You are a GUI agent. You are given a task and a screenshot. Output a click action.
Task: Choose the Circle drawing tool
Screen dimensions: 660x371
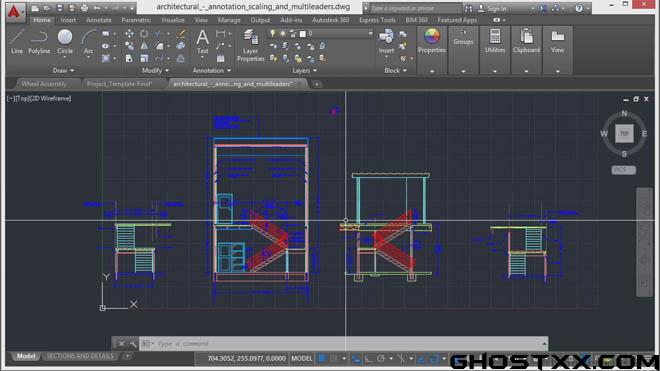(x=65, y=42)
